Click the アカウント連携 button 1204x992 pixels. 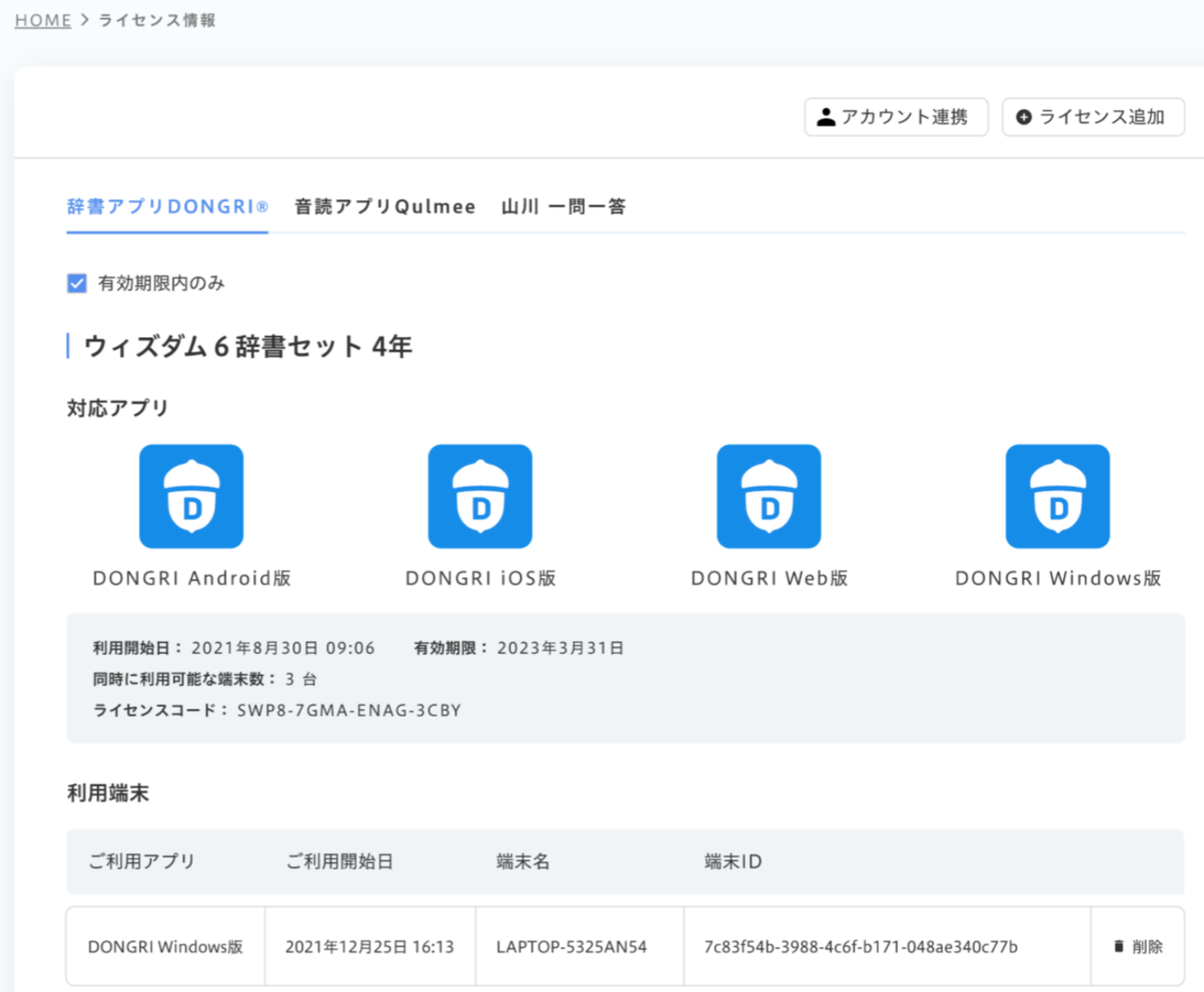(x=896, y=117)
